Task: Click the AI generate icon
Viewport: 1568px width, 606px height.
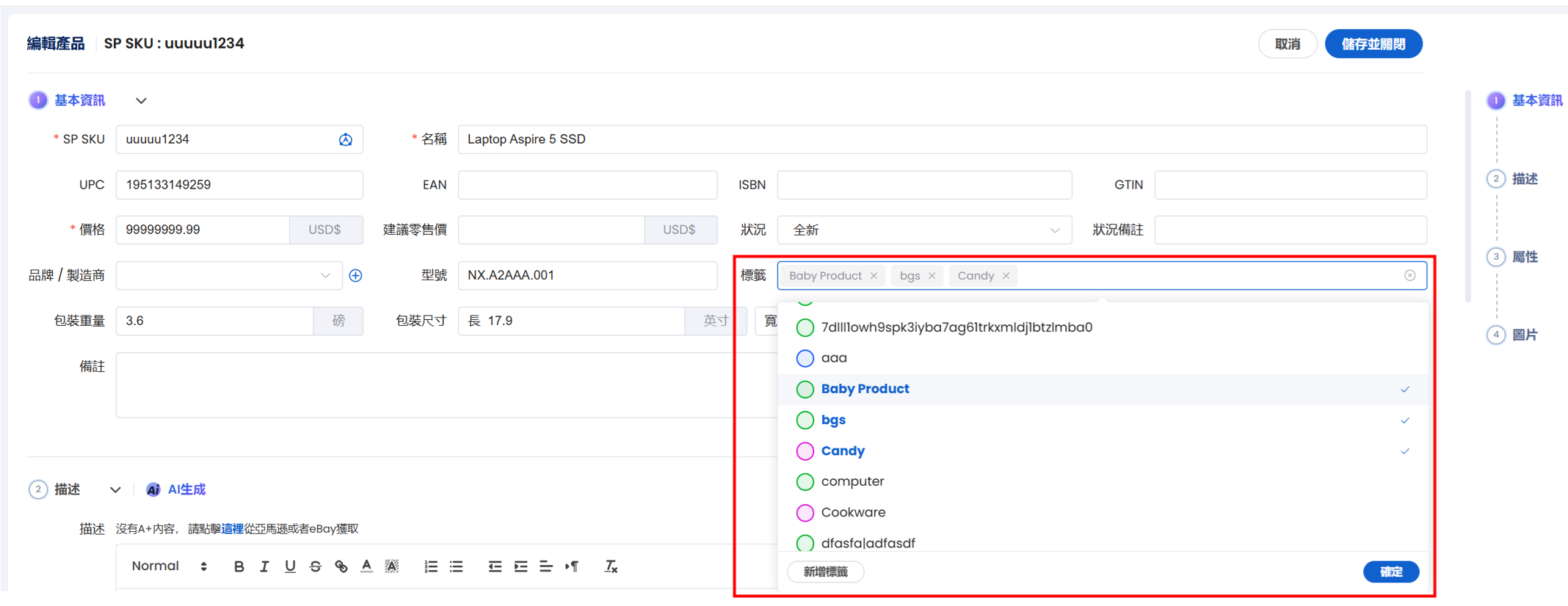Action: (153, 489)
